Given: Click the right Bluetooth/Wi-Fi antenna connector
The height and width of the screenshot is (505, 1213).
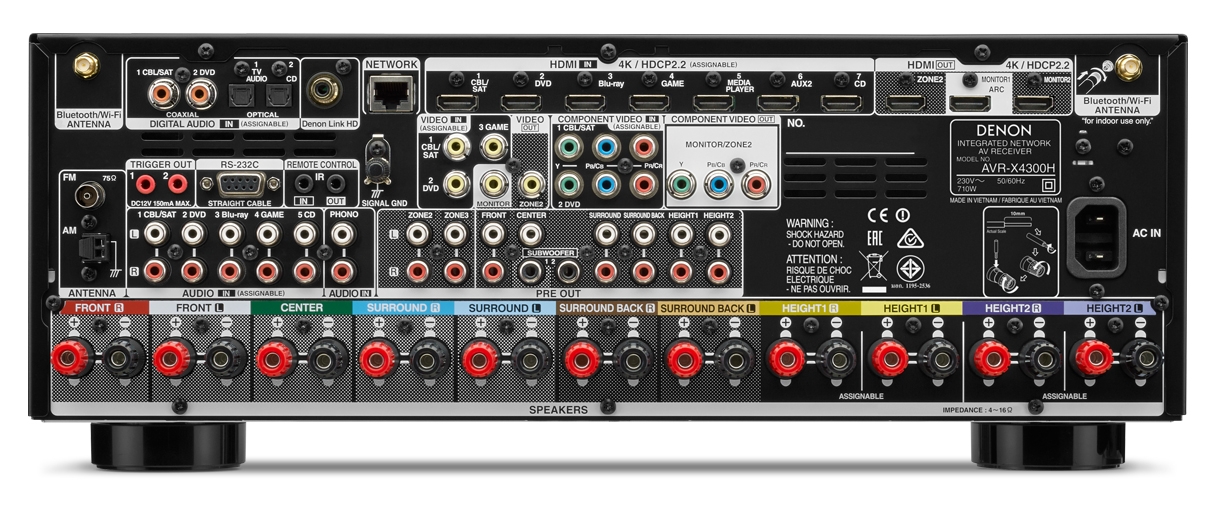Looking at the screenshot, I should click(1131, 69).
